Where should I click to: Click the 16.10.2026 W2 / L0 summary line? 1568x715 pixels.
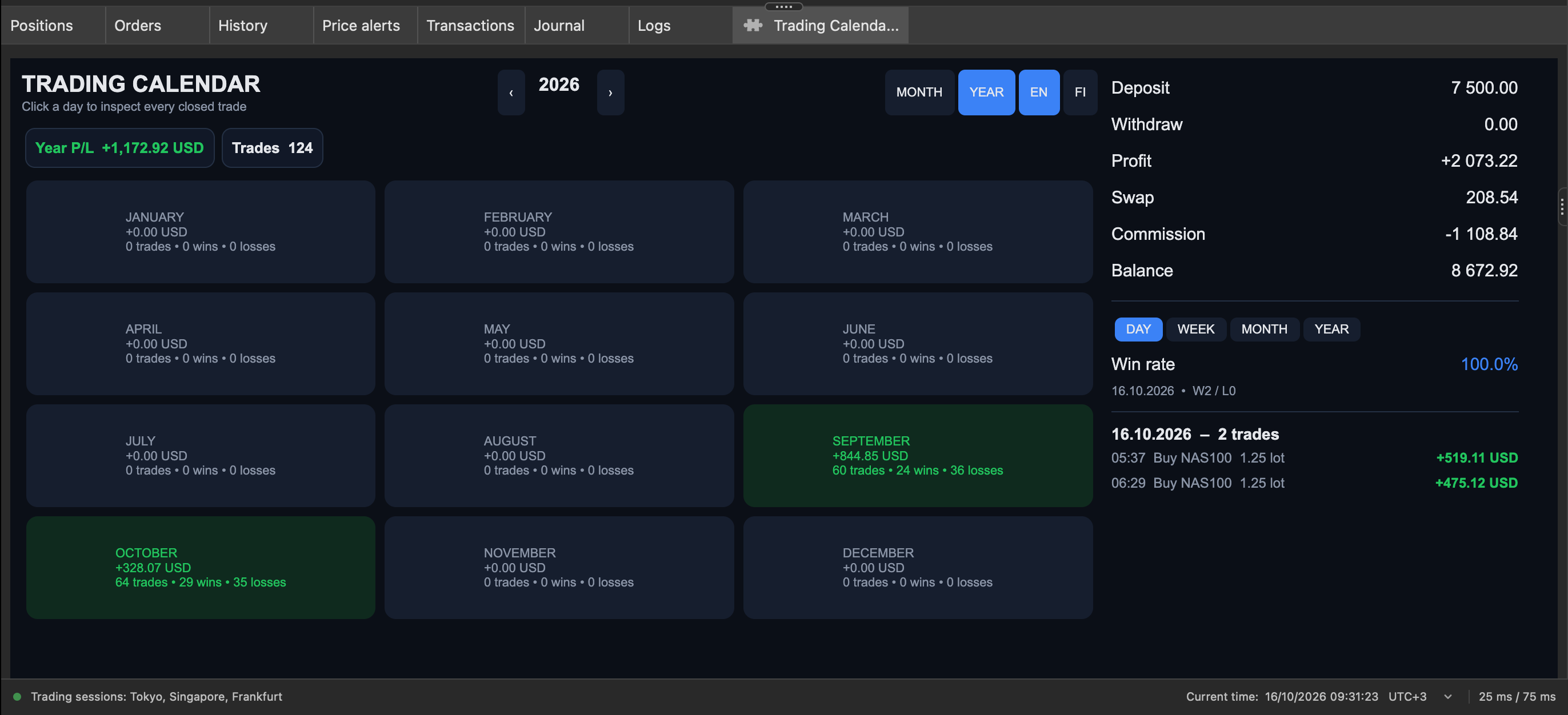point(1173,391)
